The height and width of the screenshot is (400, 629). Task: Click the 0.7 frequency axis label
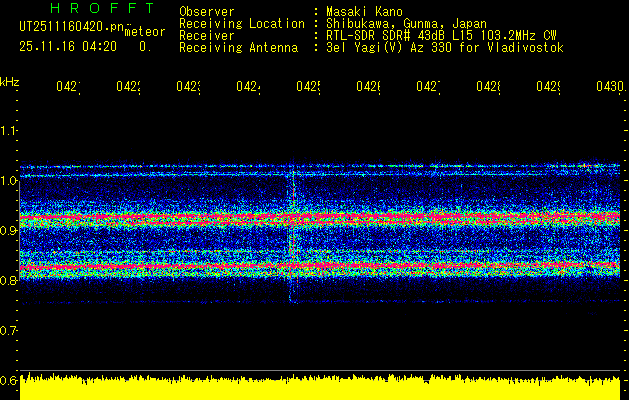(x=9, y=331)
